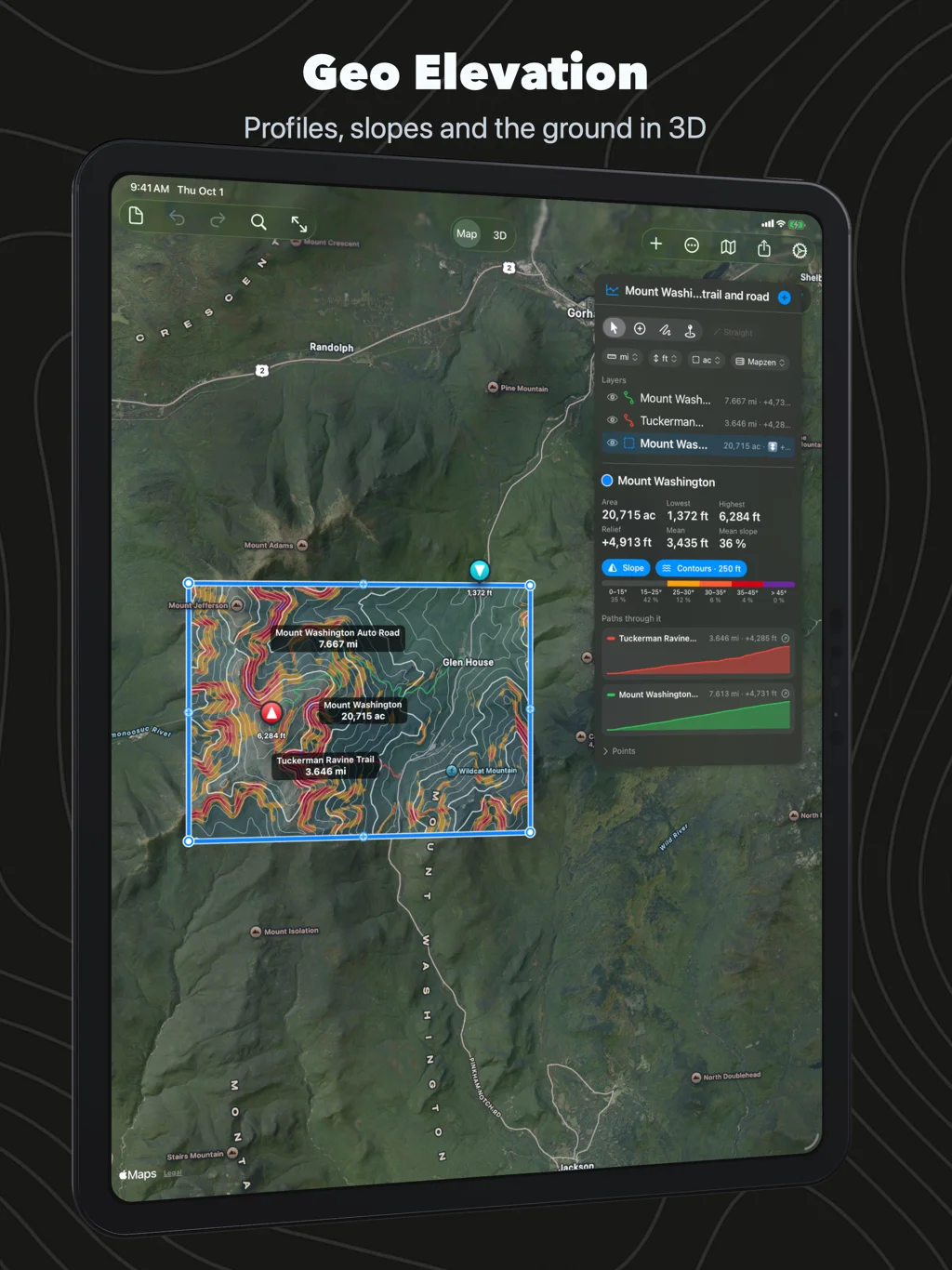This screenshot has width=952, height=1270.
Task: Select the Mount Was... 20,715 ac layer row
Action: coord(698,444)
